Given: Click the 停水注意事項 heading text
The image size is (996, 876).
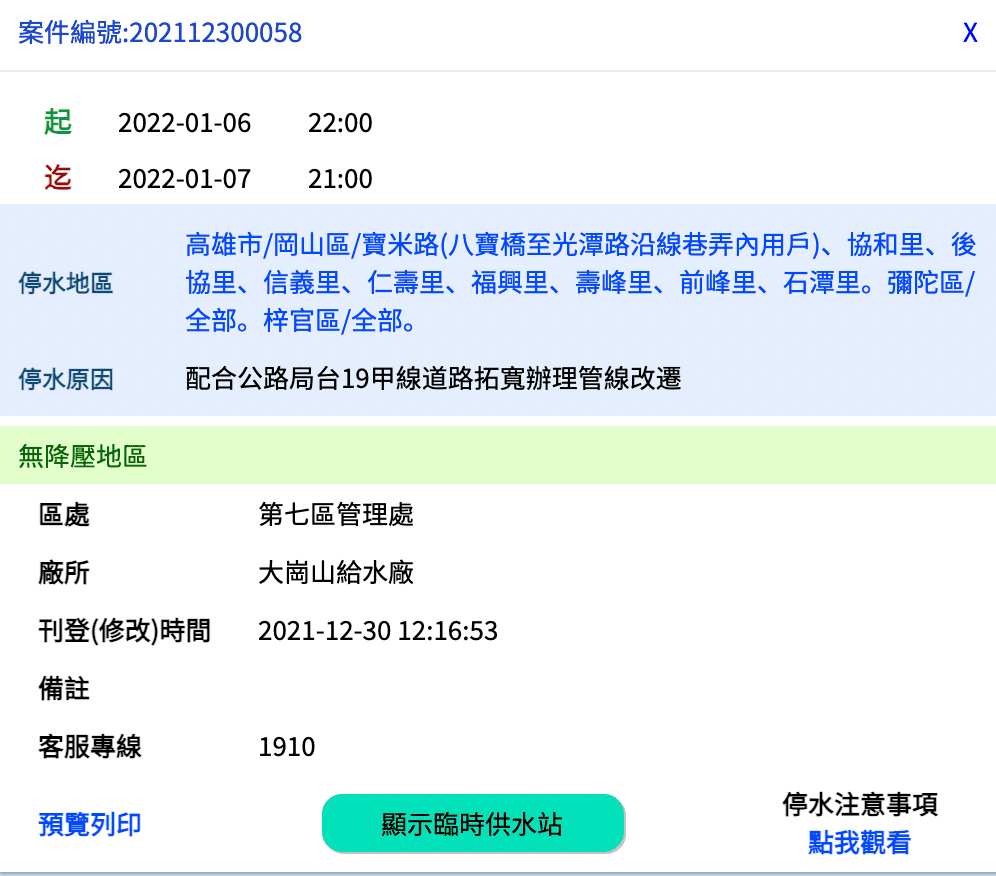Looking at the screenshot, I should tap(860, 804).
